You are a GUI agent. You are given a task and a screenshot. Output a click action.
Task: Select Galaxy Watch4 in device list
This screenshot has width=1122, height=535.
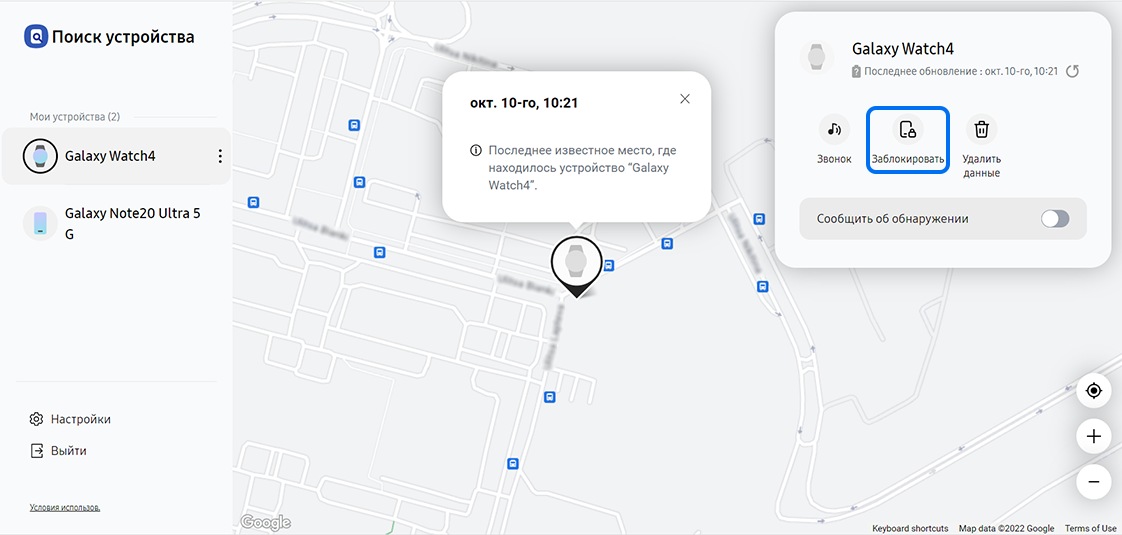[x=116, y=156]
